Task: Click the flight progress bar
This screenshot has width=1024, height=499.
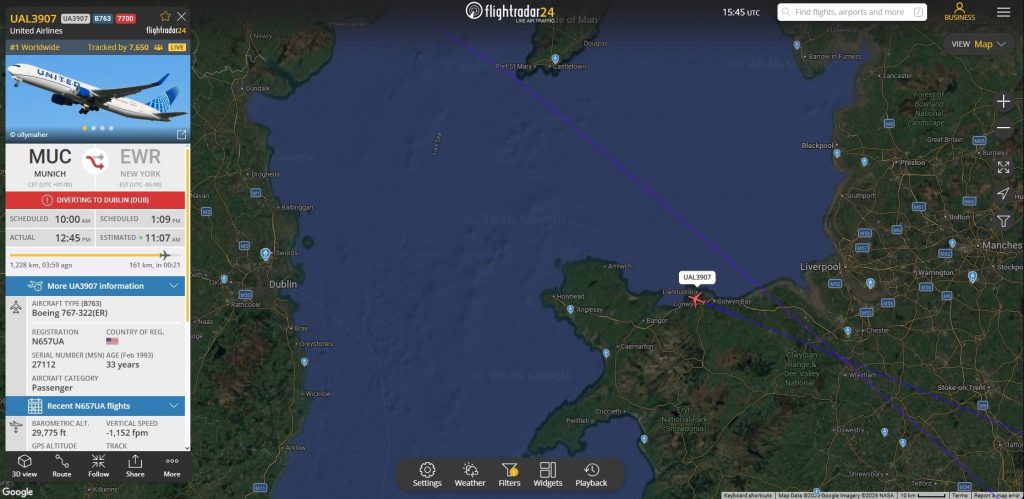Action: [x=95, y=255]
